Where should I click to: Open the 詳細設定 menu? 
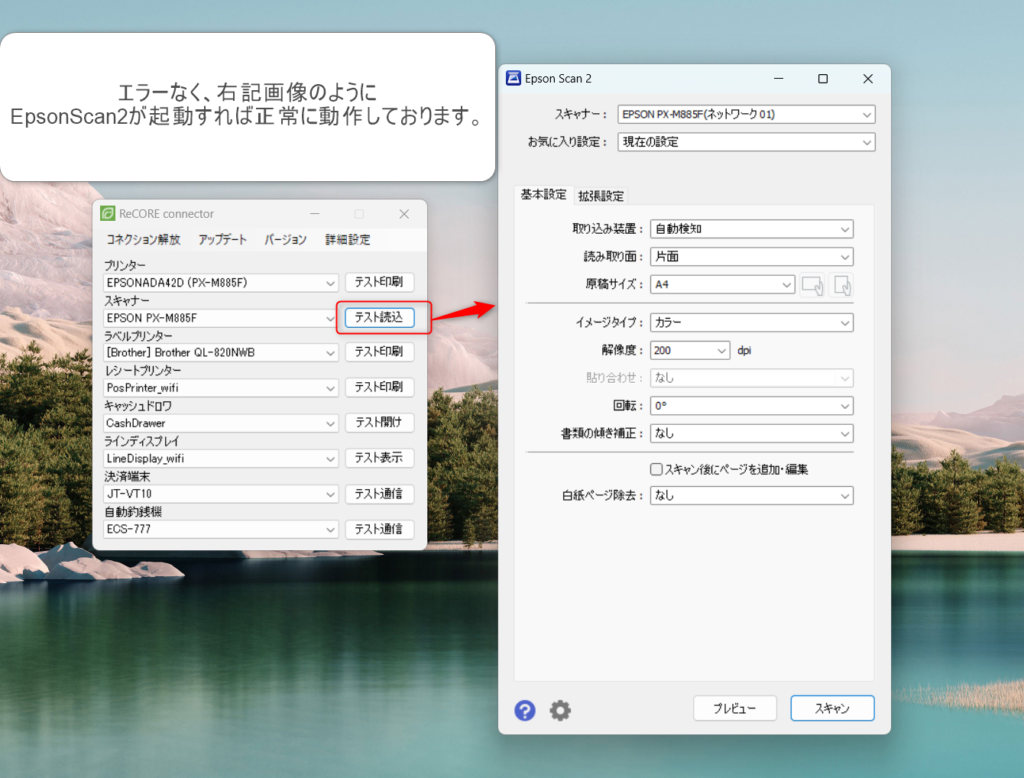[347, 240]
